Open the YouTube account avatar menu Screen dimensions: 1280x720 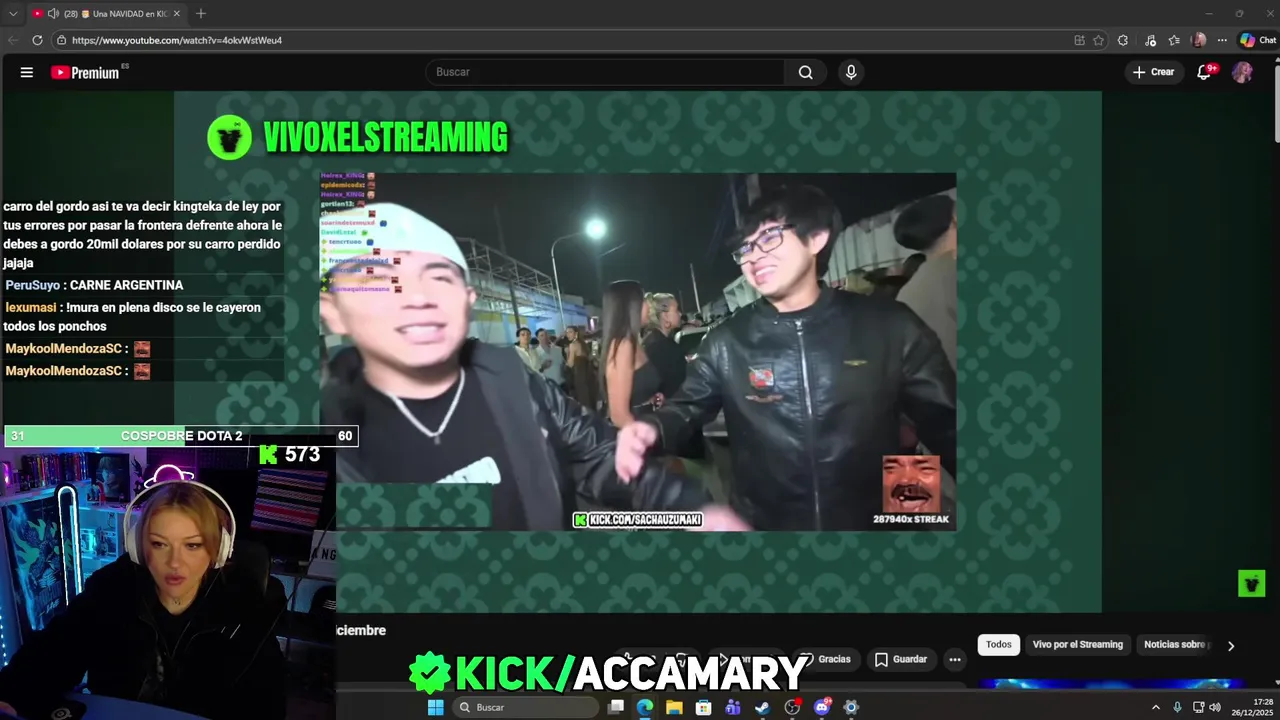click(x=1242, y=72)
